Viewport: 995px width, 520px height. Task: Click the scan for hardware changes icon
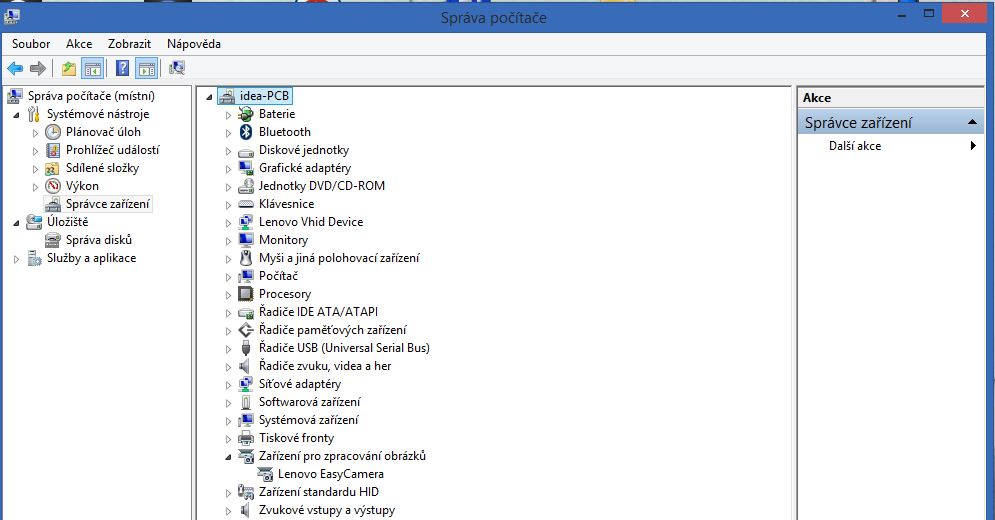176,68
